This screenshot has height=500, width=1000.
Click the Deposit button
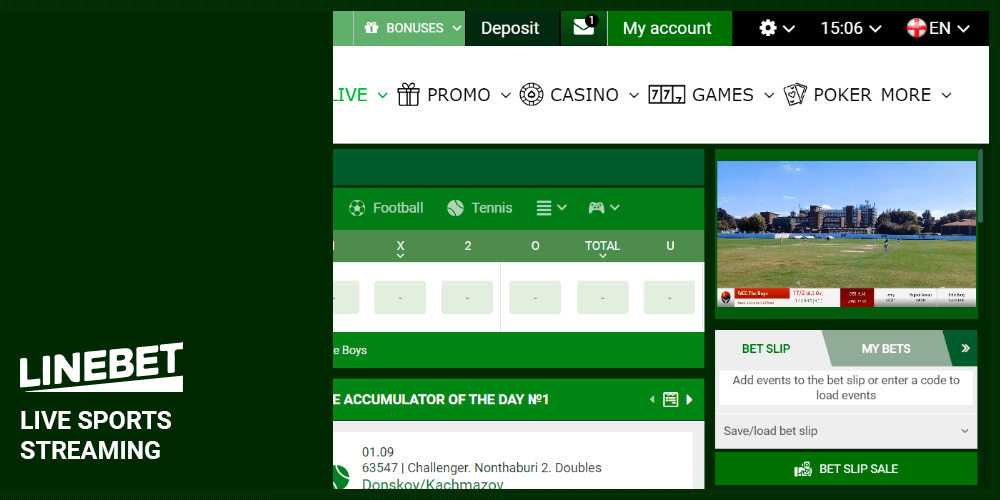[x=510, y=28]
